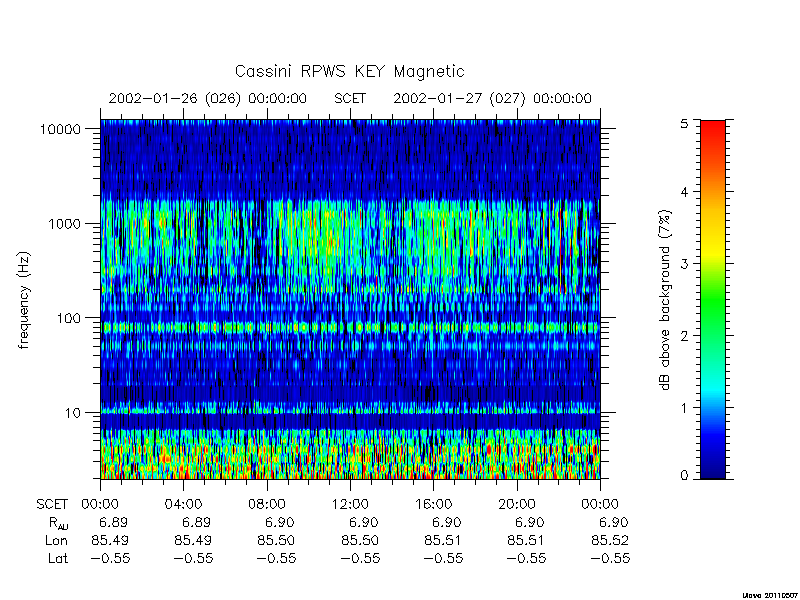Click the red top of the color bar
800x600 pixels.
point(713,133)
